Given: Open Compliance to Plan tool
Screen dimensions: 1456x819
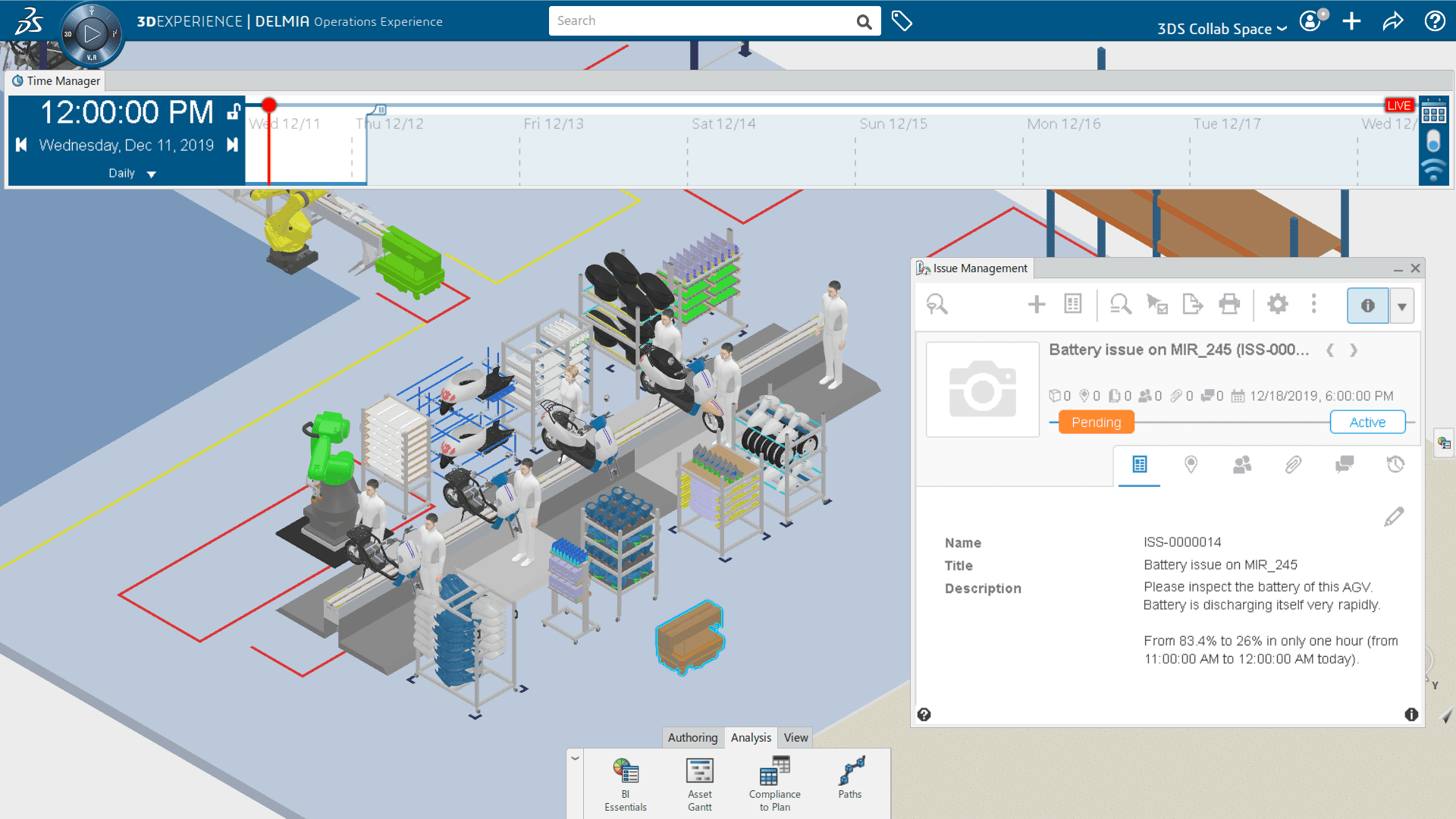Looking at the screenshot, I should click(774, 785).
